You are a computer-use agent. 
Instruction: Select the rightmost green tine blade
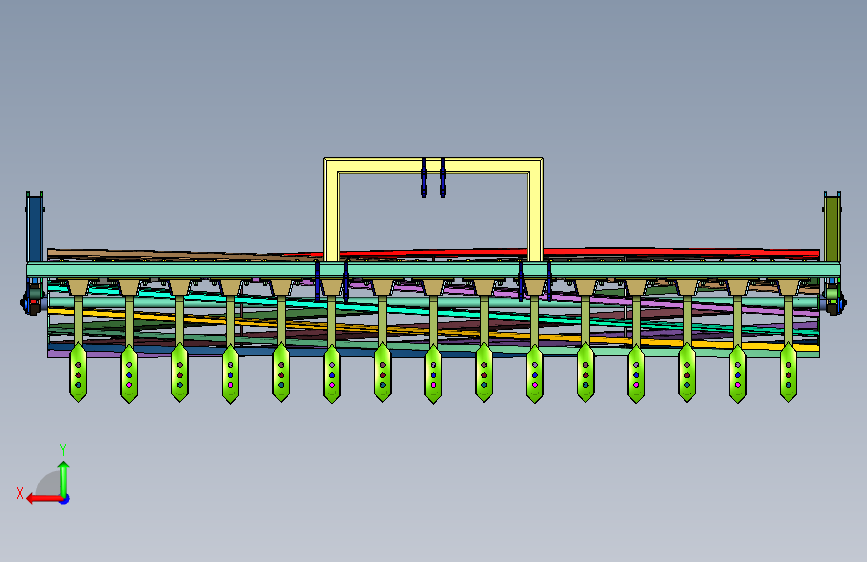(788, 373)
